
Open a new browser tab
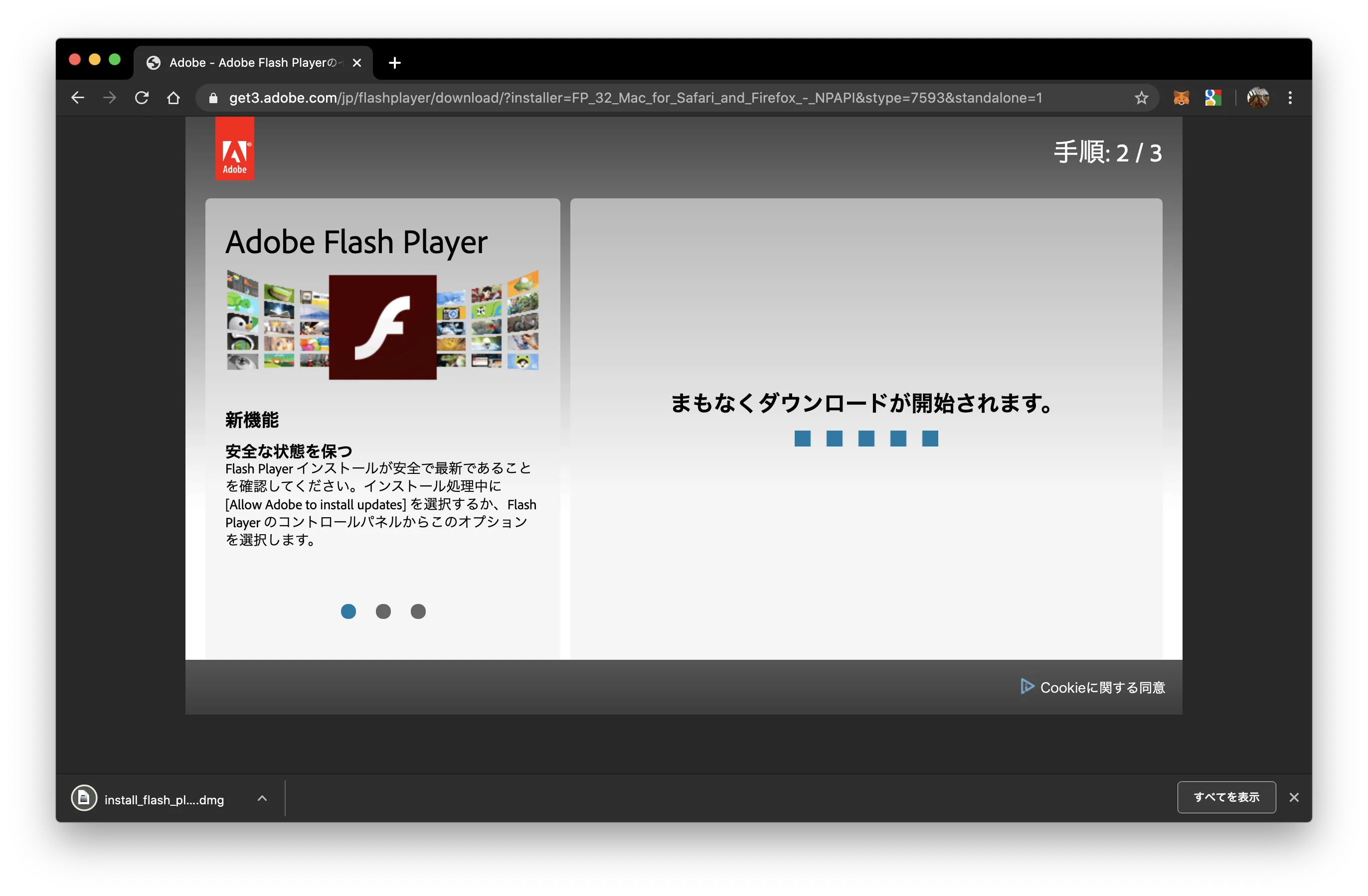394,63
